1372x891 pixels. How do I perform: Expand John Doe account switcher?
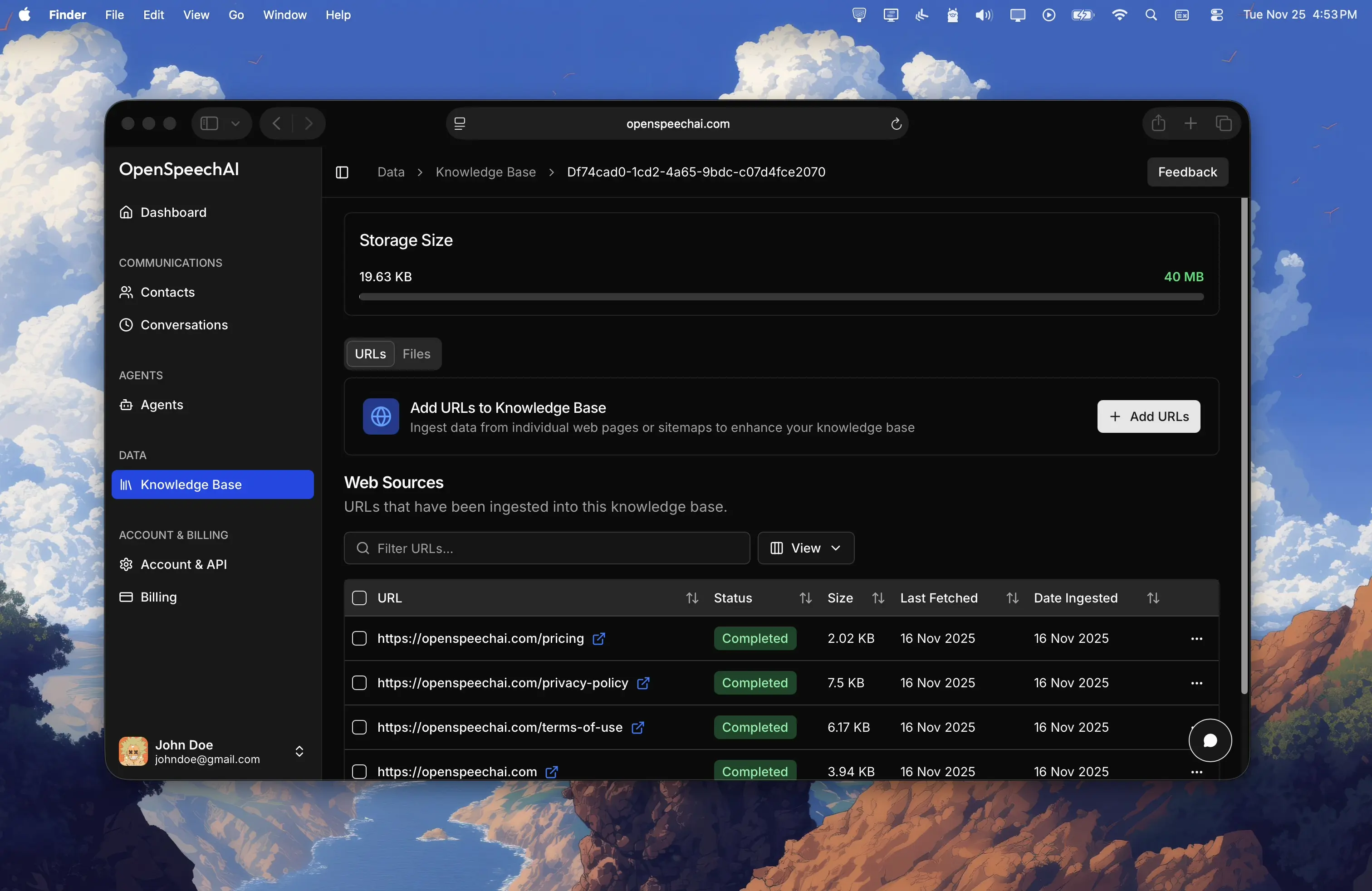[299, 752]
